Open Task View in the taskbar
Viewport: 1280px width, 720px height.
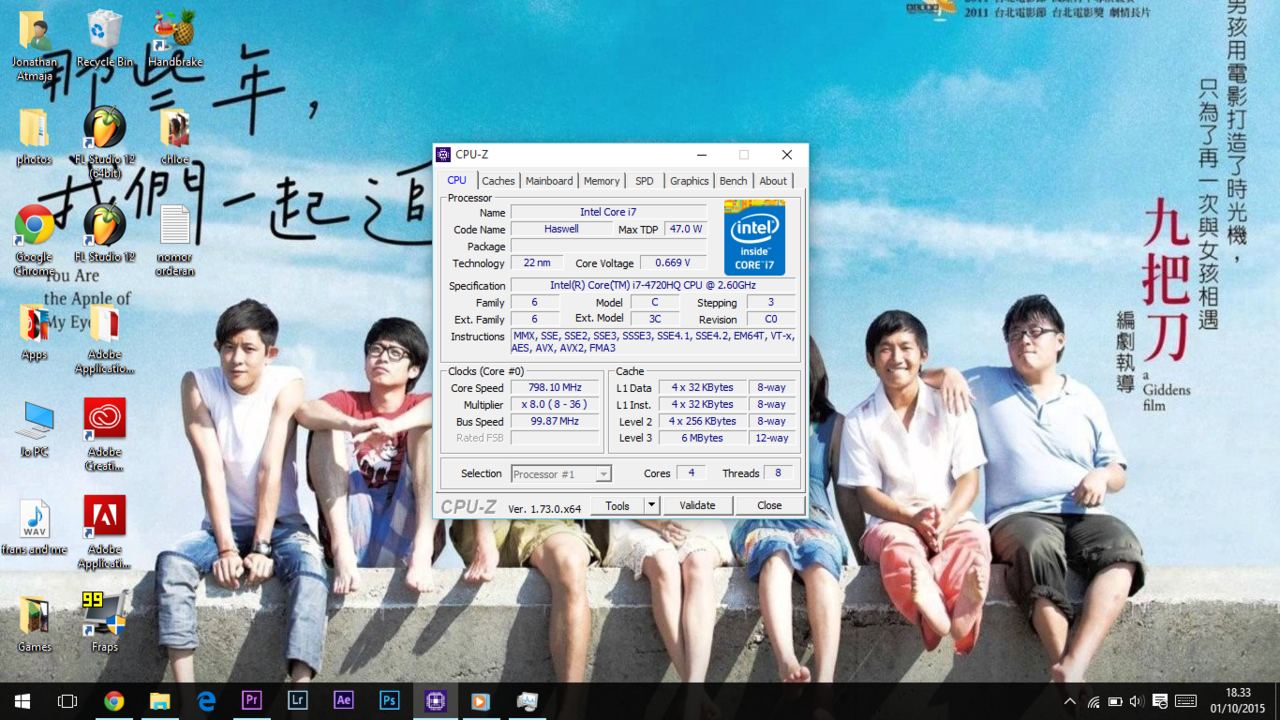67,701
